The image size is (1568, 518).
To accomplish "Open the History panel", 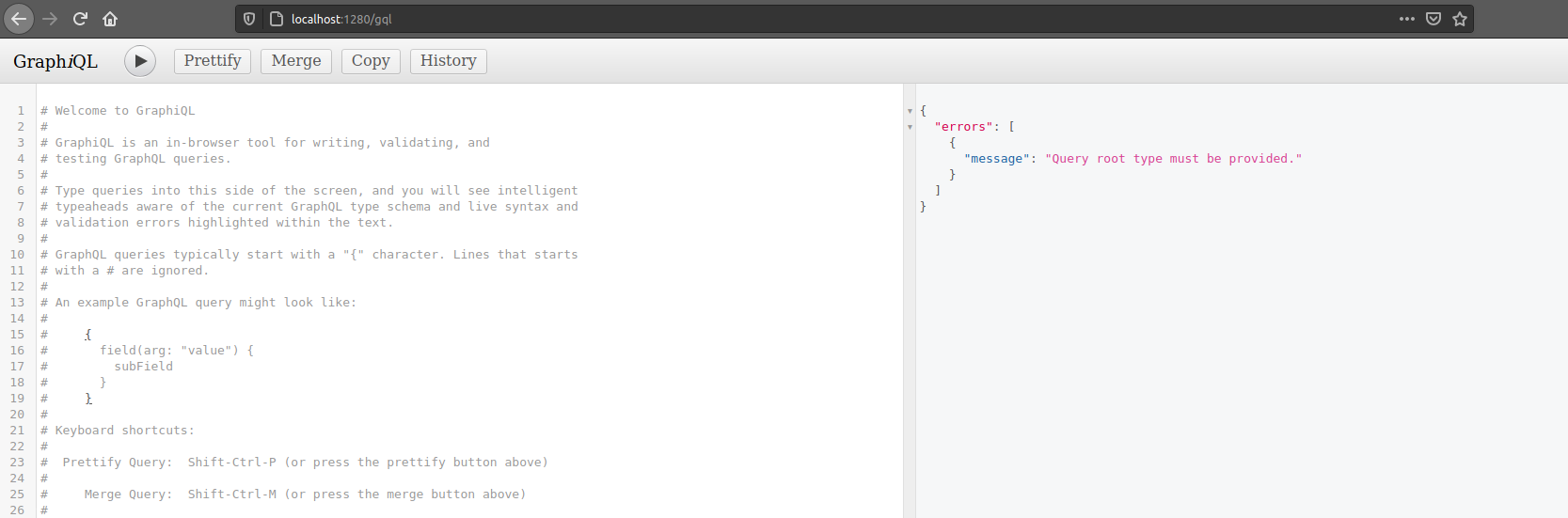I will click(x=449, y=61).
